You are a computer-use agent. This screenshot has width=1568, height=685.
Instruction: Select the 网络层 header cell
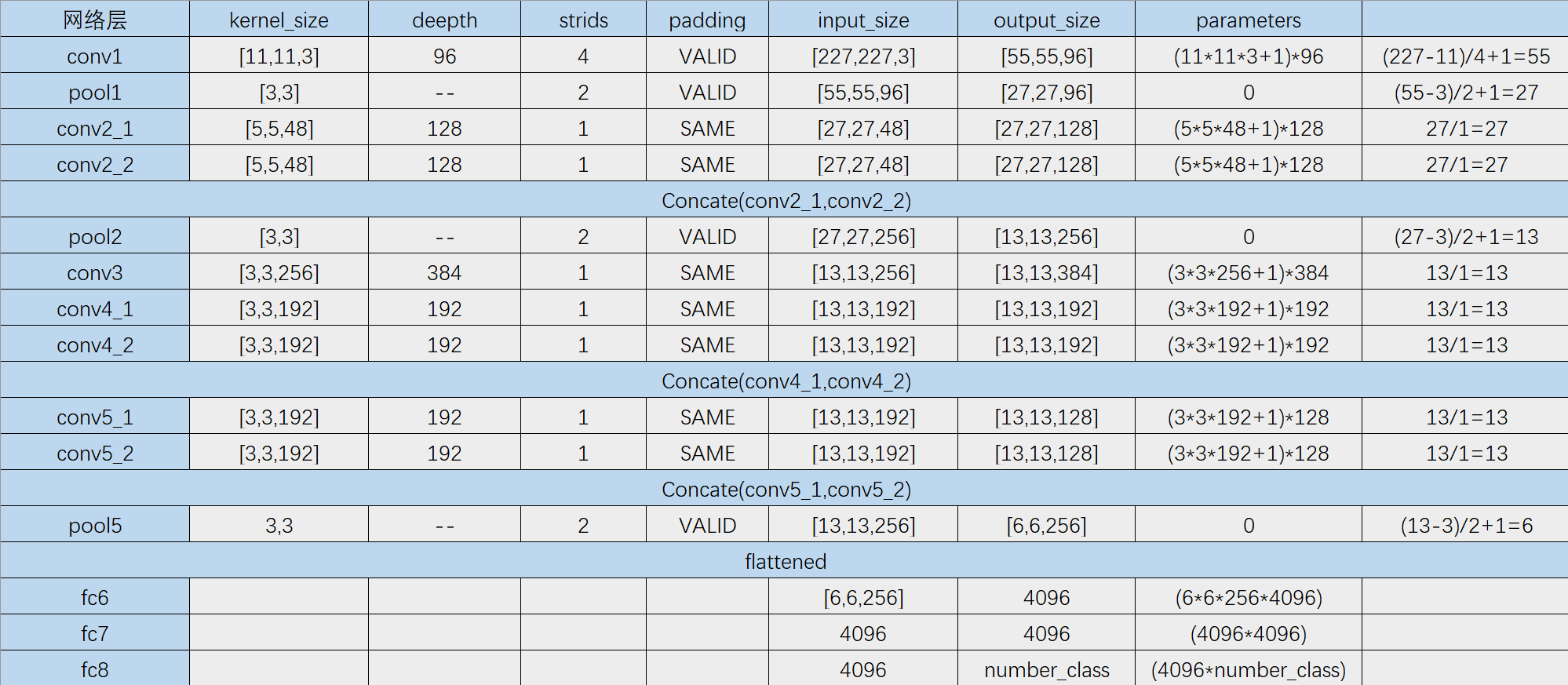tap(95, 19)
